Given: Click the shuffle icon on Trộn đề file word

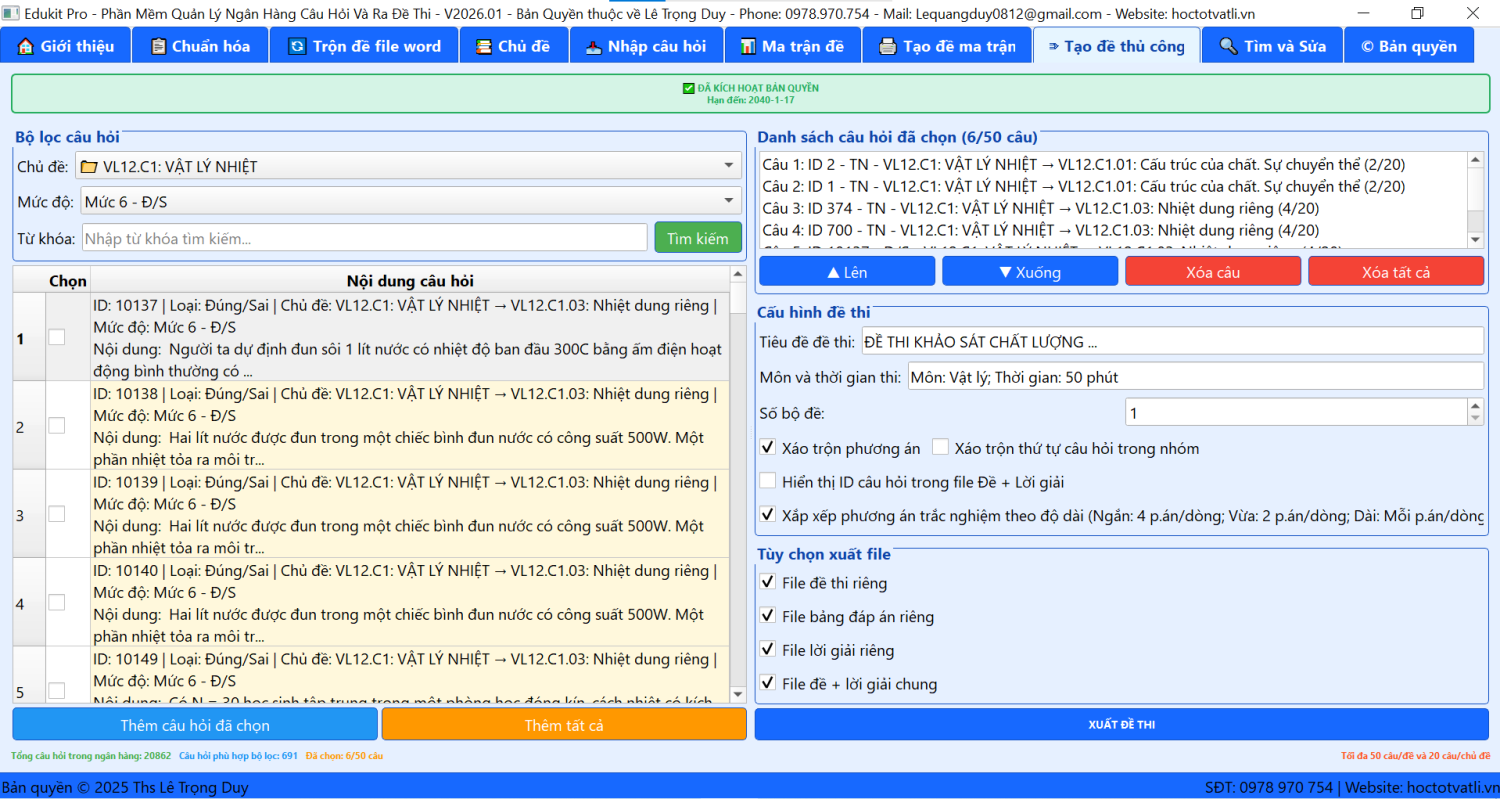Looking at the screenshot, I should pos(297,47).
